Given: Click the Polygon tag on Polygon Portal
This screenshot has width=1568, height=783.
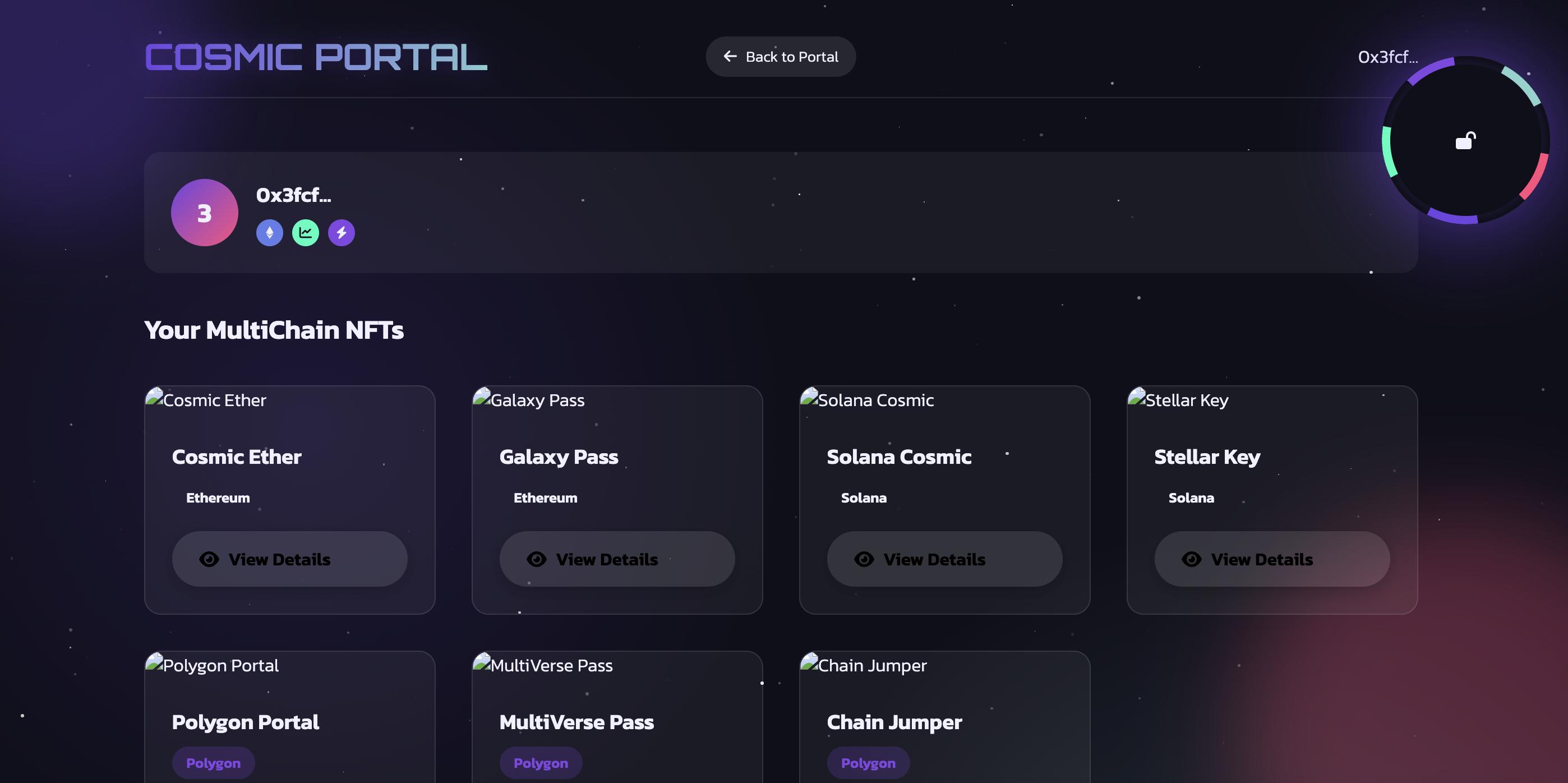Looking at the screenshot, I should point(213,762).
